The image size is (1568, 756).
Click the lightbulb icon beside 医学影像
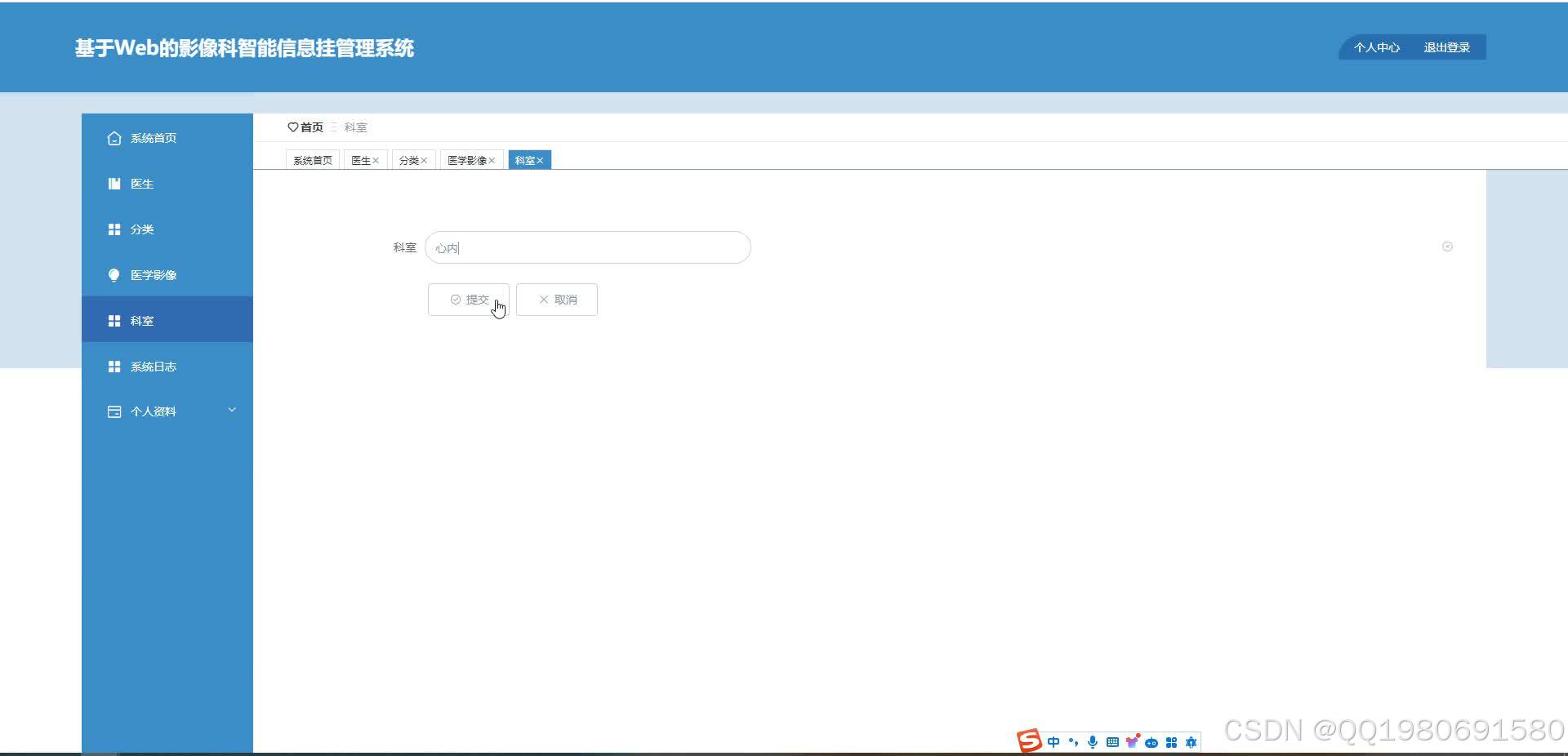114,275
